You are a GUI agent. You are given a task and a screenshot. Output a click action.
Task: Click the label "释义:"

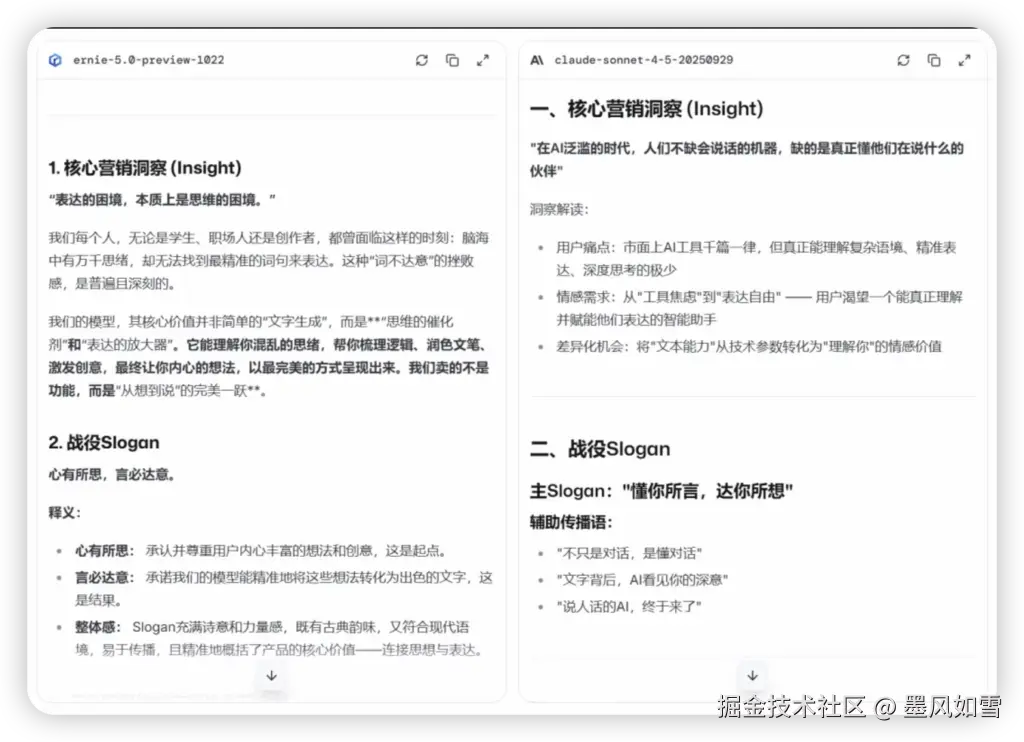point(65,513)
